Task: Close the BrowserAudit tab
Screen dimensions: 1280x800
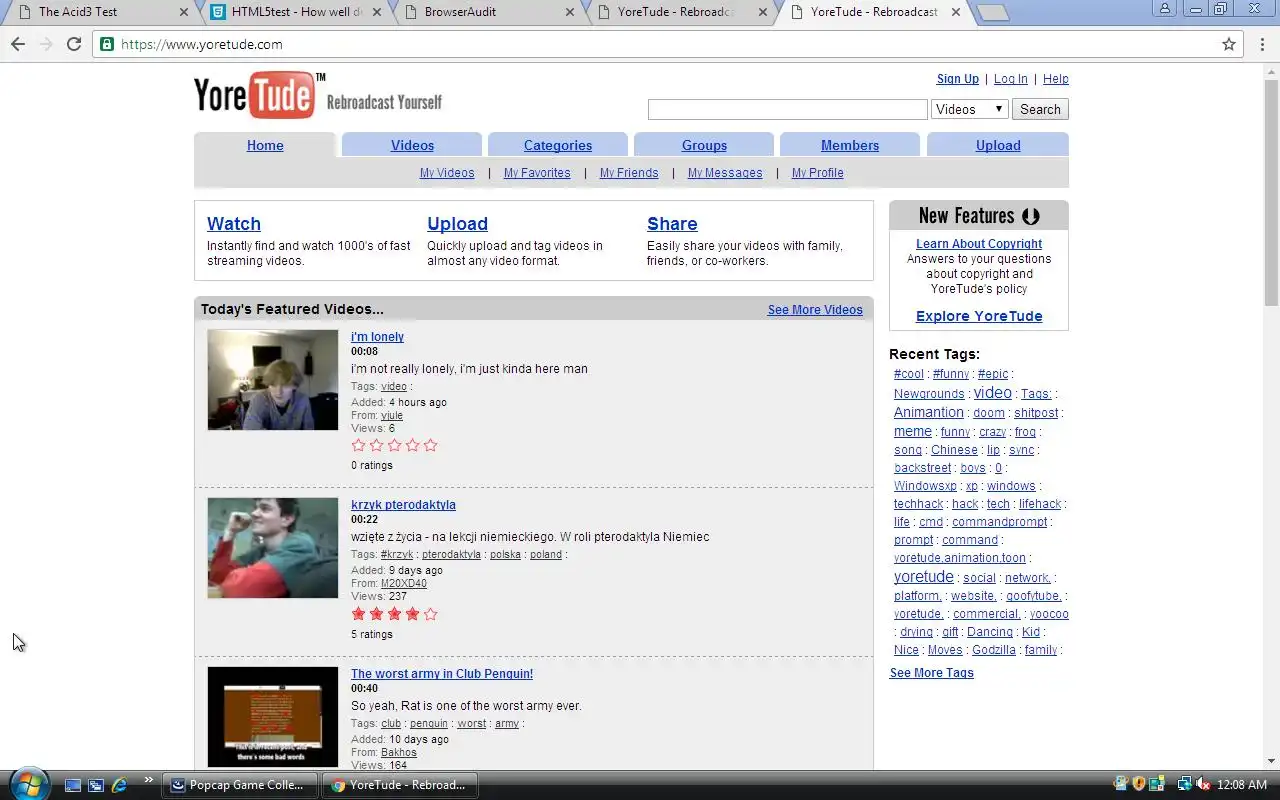Action: click(x=570, y=12)
